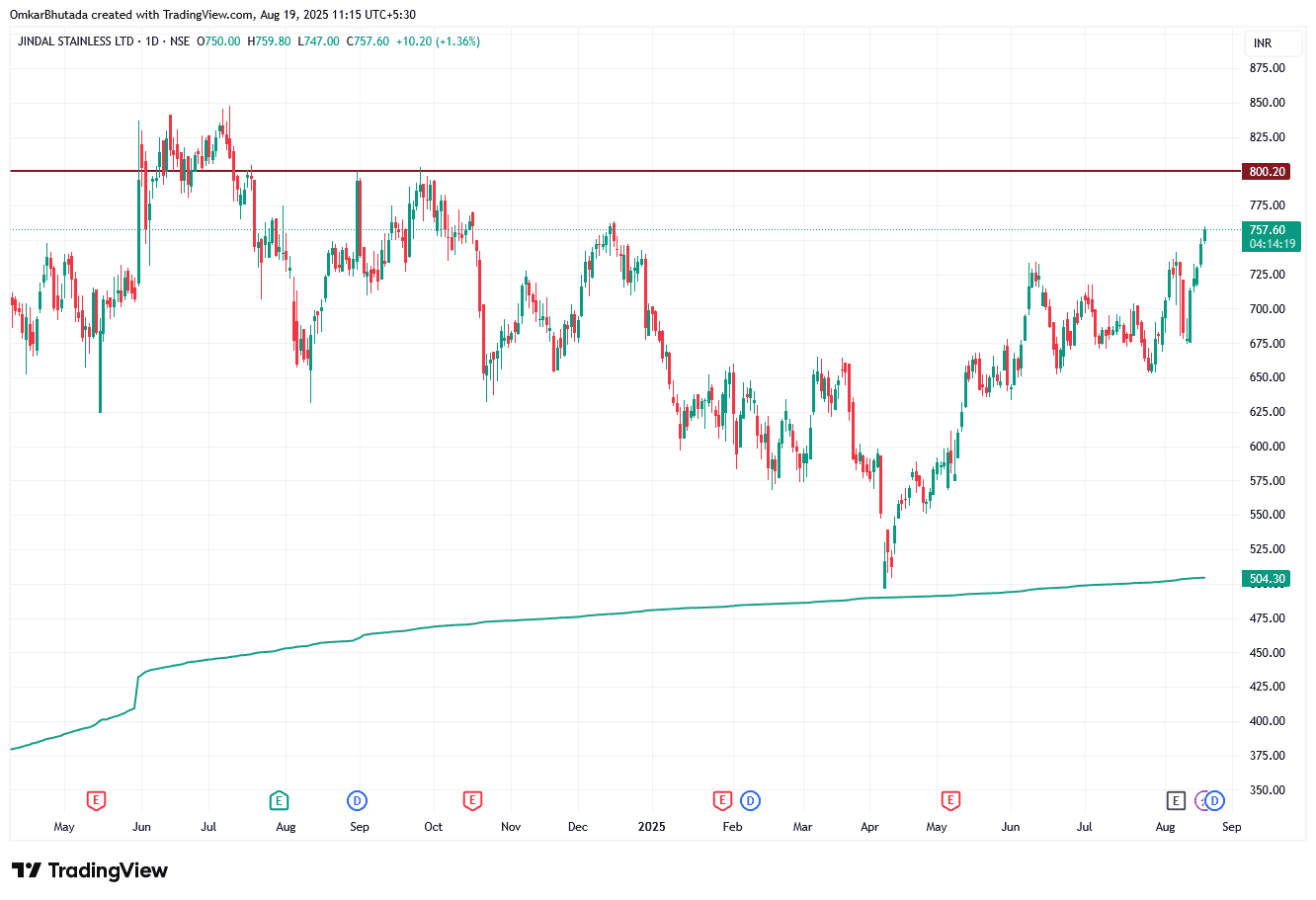Image resolution: width=1316 pixels, height=900 pixels.
Task: Select the red E earnings marker after May 2025
Action: (950, 800)
